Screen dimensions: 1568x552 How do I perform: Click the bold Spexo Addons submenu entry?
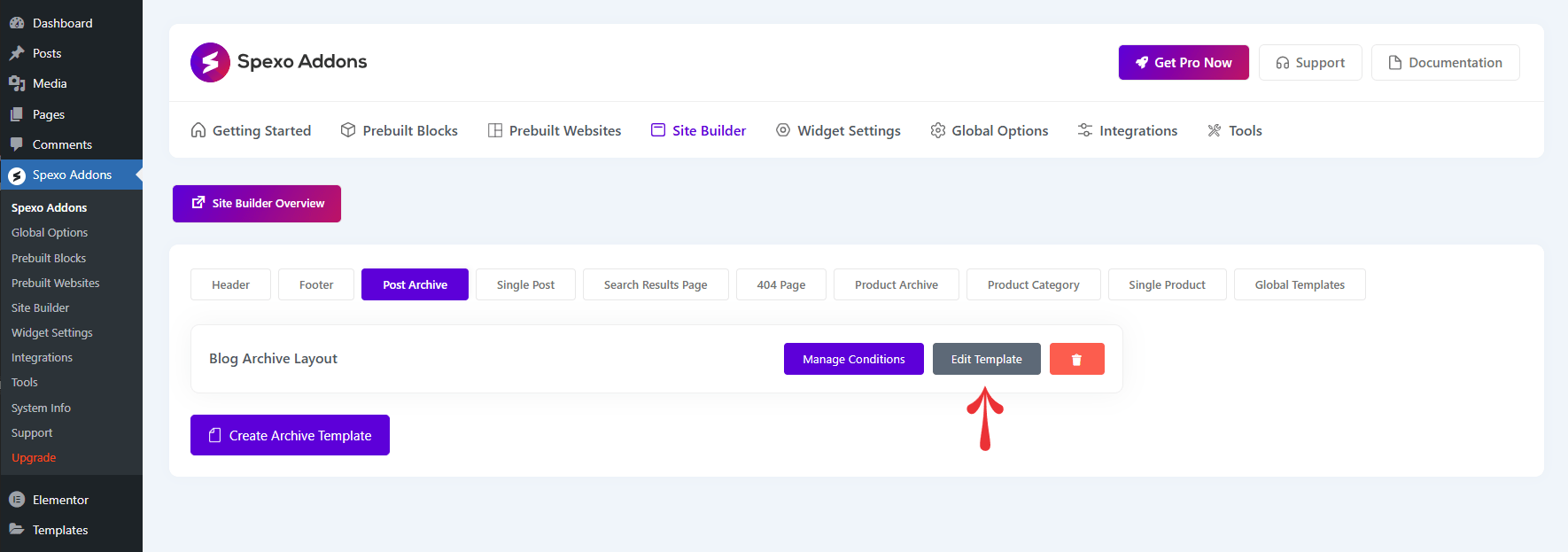pos(49,207)
